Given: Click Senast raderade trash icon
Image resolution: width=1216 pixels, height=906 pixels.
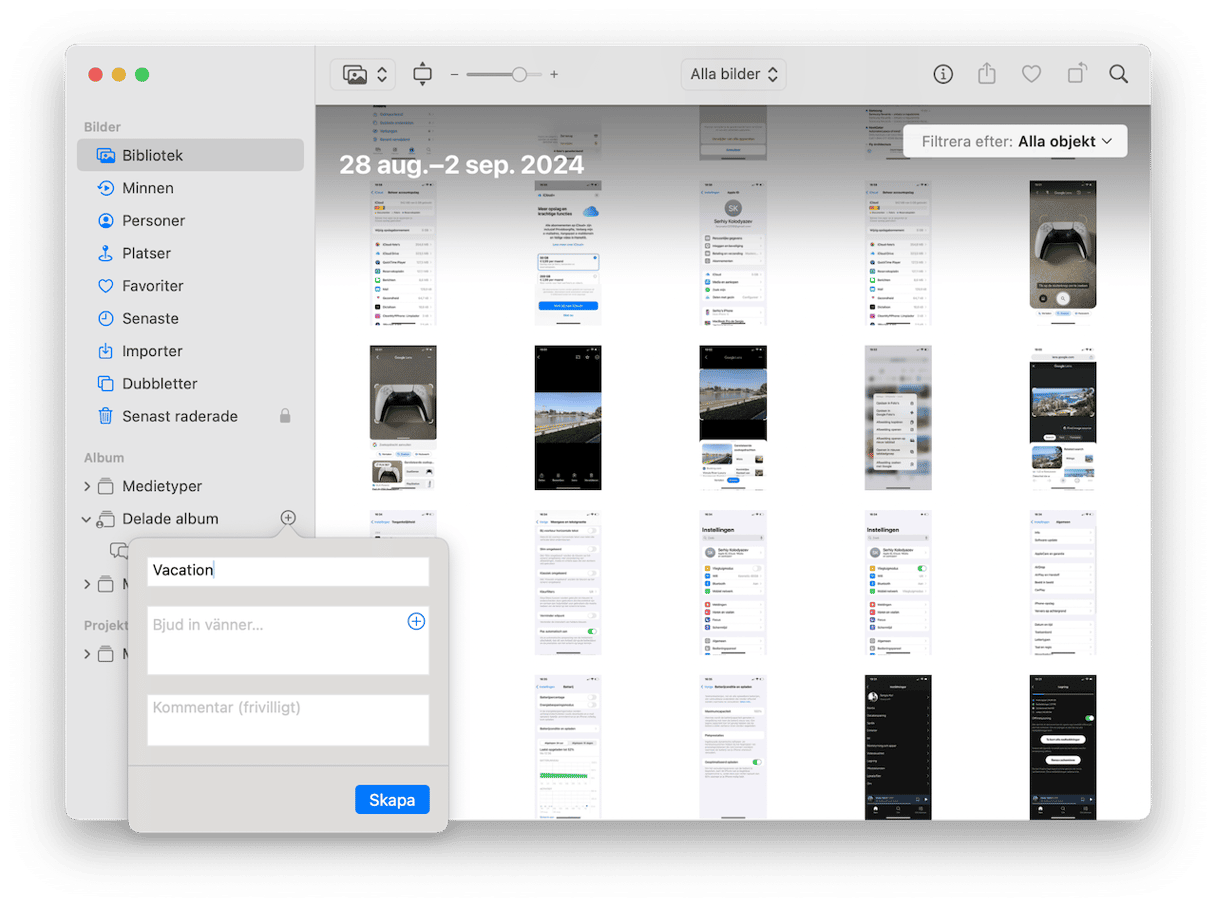Looking at the screenshot, I should 105,416.
